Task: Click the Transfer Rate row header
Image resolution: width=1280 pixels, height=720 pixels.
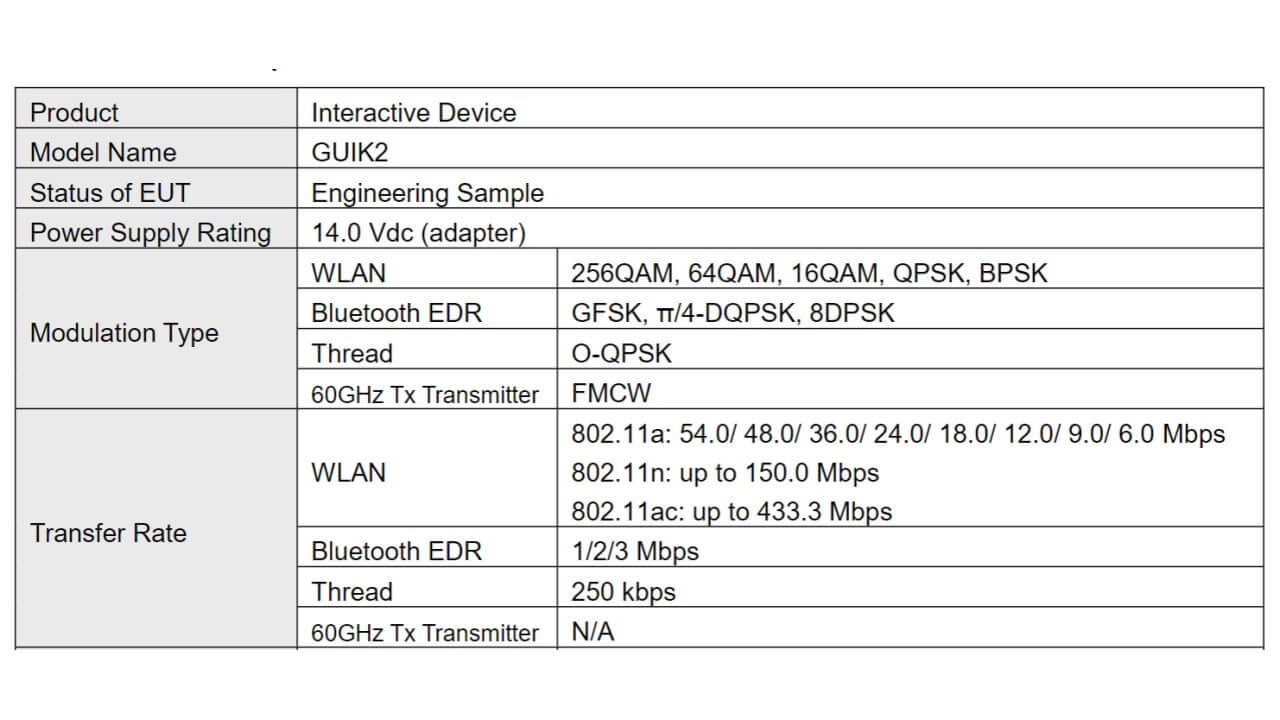Action: point(108,533)
